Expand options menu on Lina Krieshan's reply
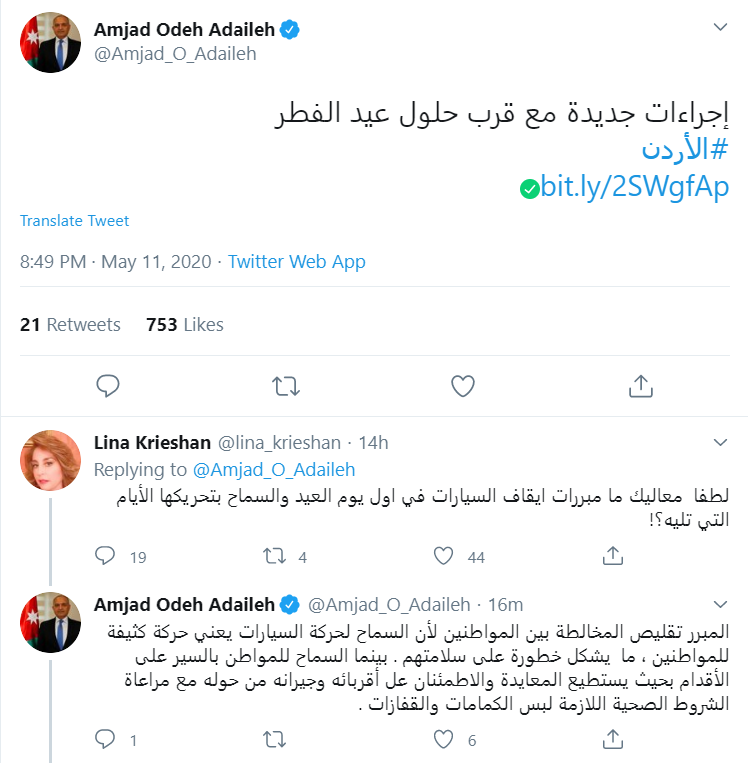 point(720,441)
